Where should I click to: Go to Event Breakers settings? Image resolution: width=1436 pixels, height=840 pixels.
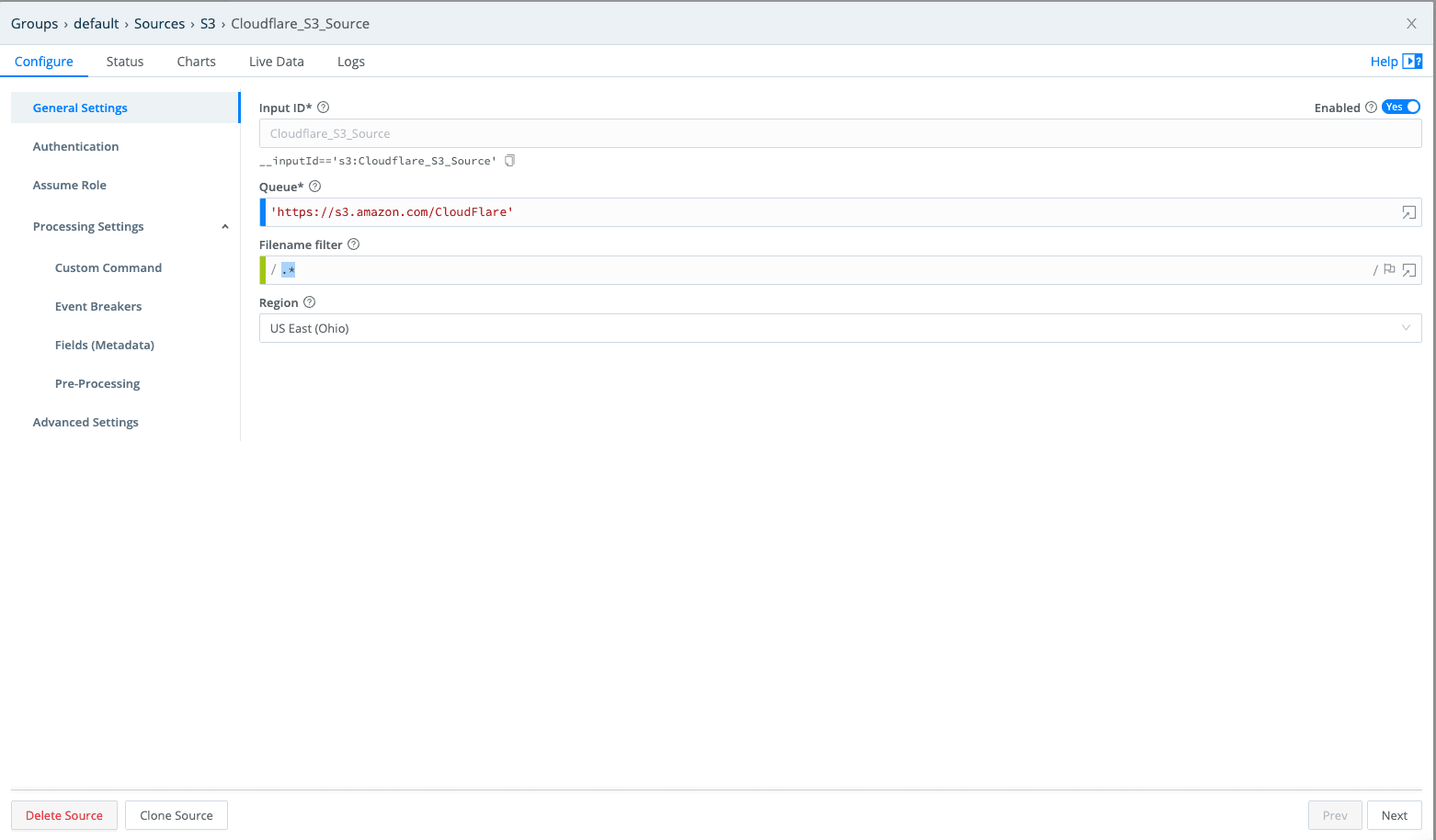coord(98,306)
